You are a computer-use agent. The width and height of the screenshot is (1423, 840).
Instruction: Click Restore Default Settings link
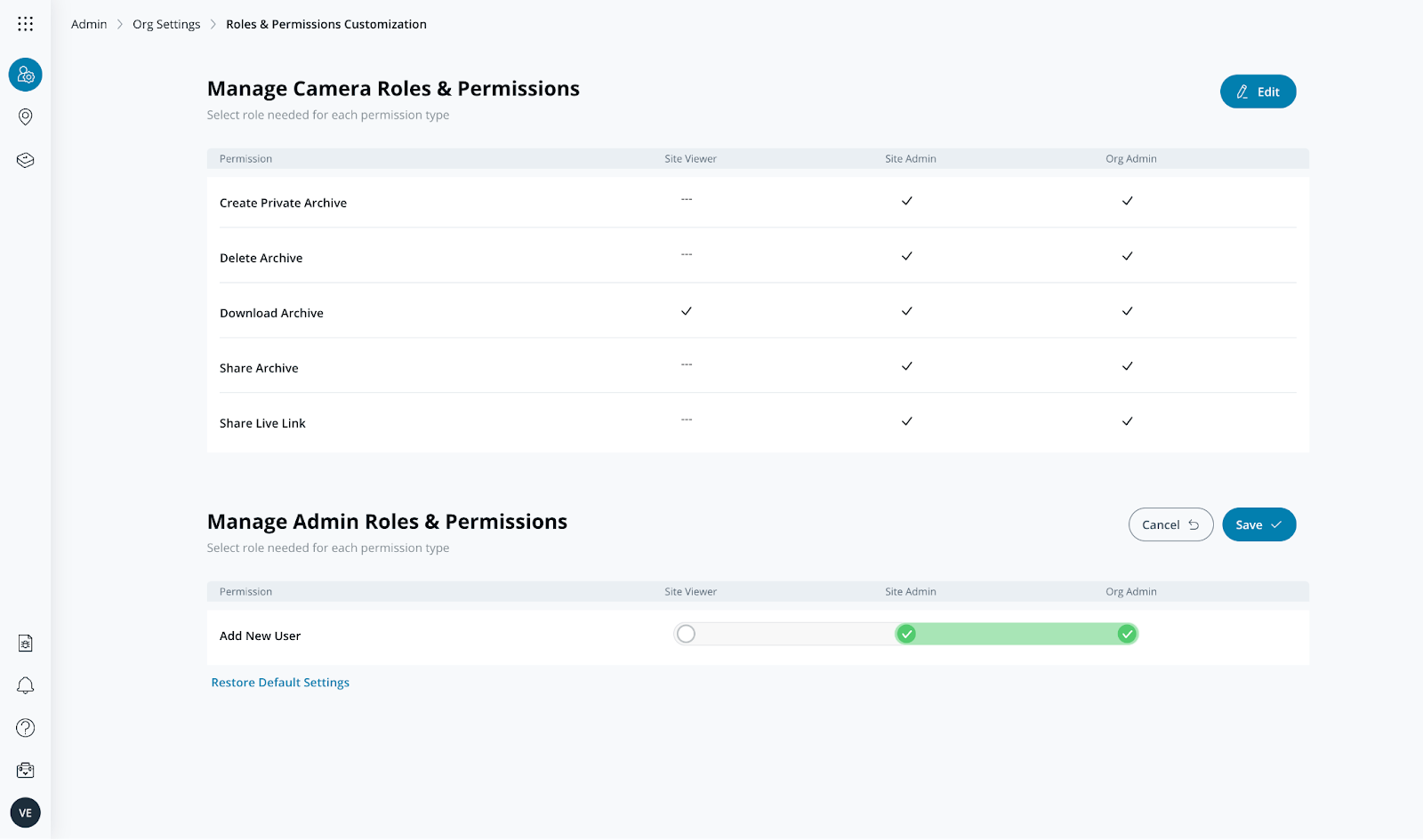click(280, 683)
